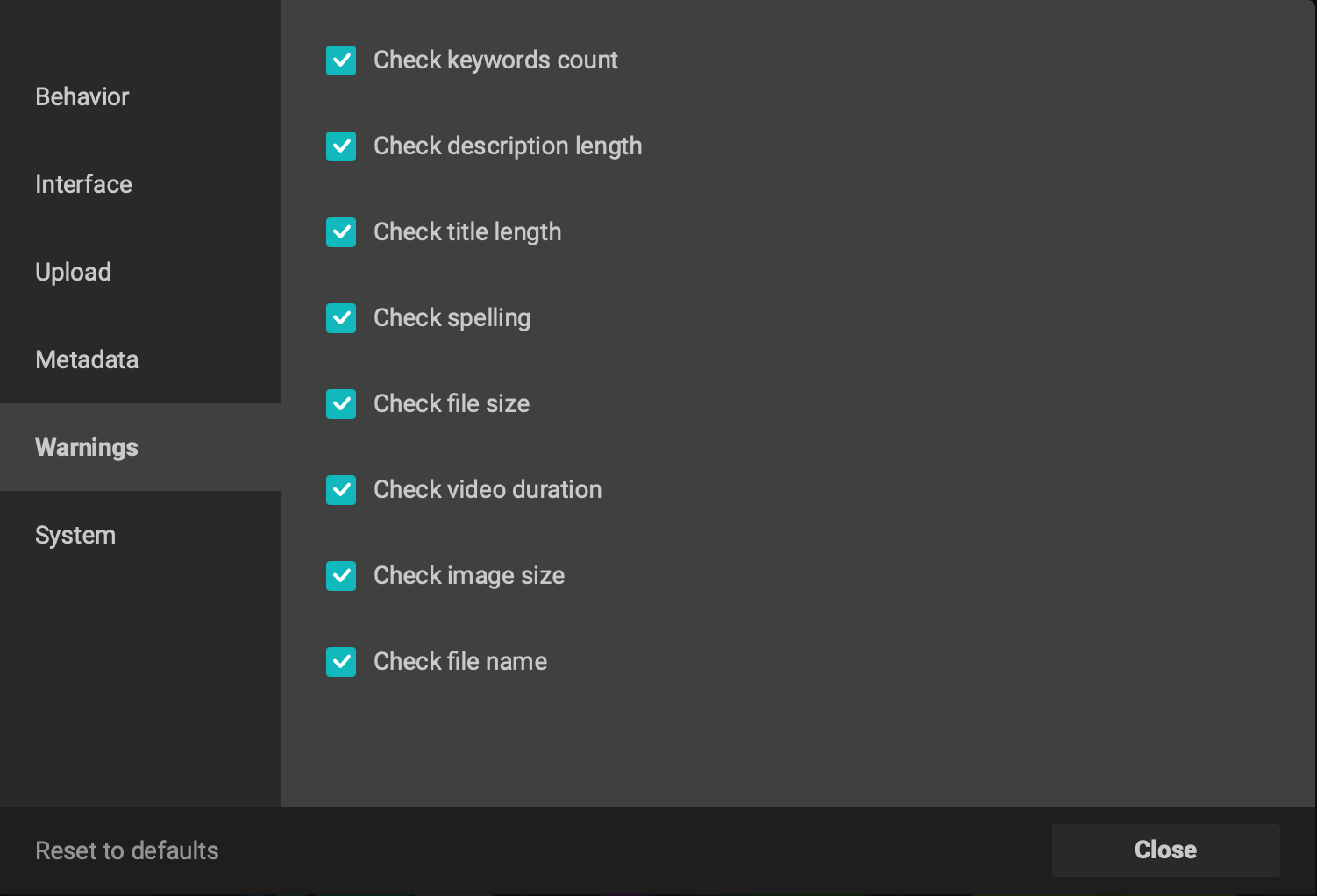
Task: Click the 'Check keywords count' label
Action: [x=496, y=60]
